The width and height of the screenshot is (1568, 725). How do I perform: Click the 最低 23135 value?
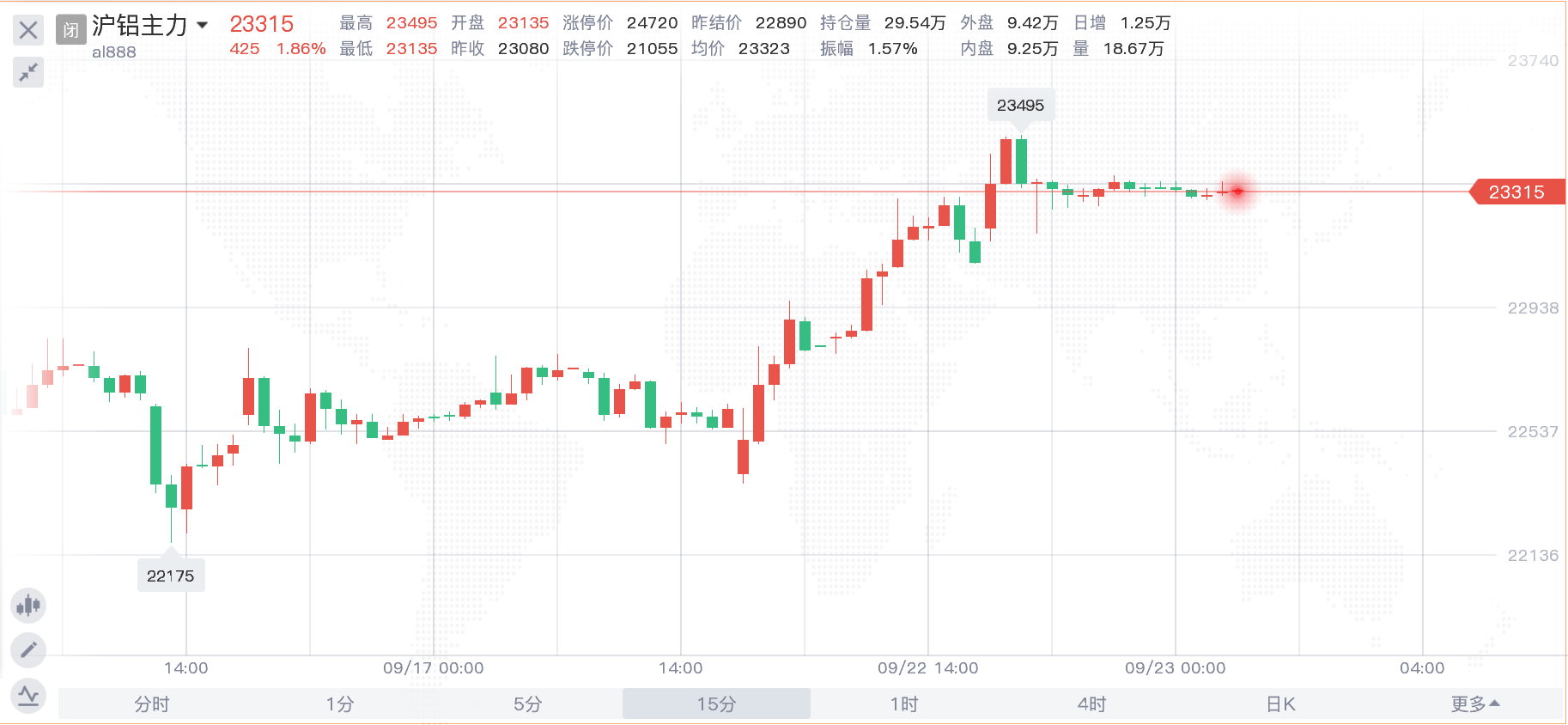pyautogui.click(x=411, y=49)
